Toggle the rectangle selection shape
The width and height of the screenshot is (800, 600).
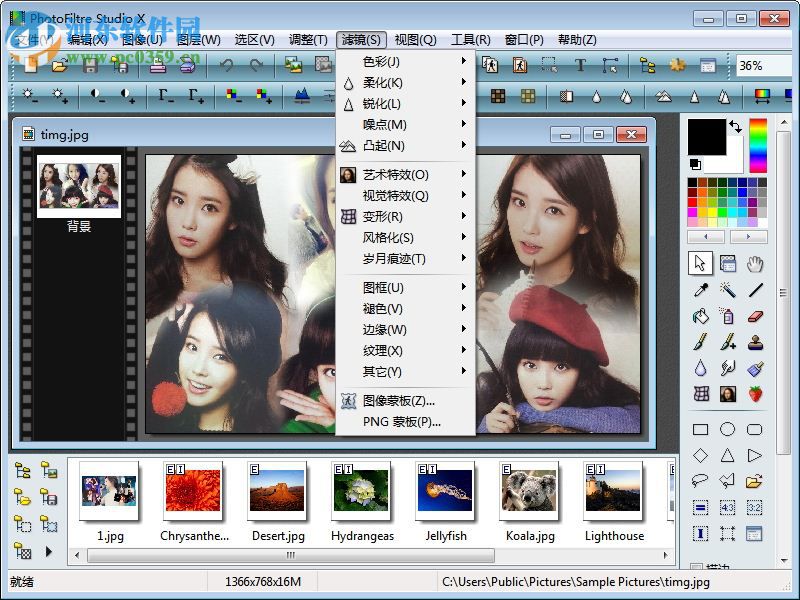(x=700, y=428)
